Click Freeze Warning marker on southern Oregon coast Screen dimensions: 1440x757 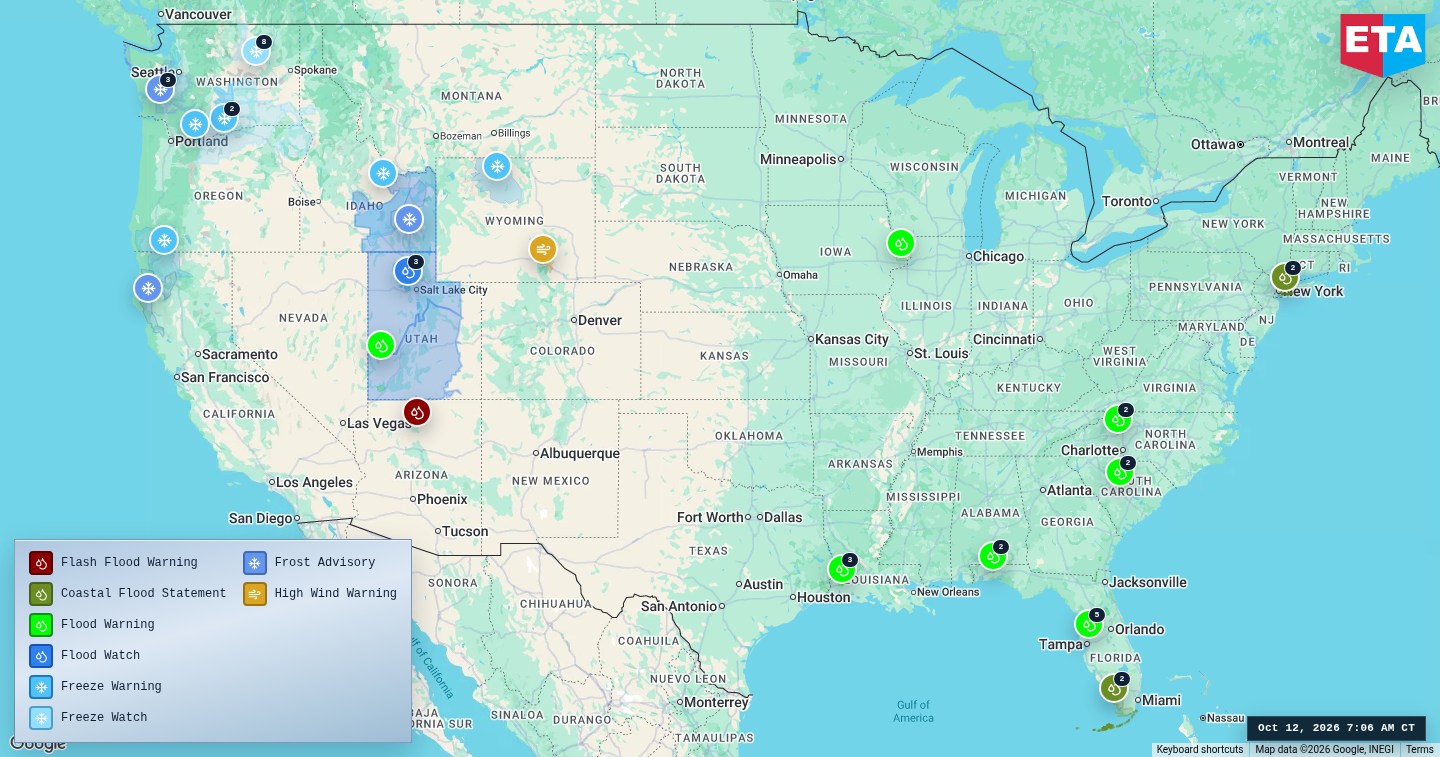164,240
